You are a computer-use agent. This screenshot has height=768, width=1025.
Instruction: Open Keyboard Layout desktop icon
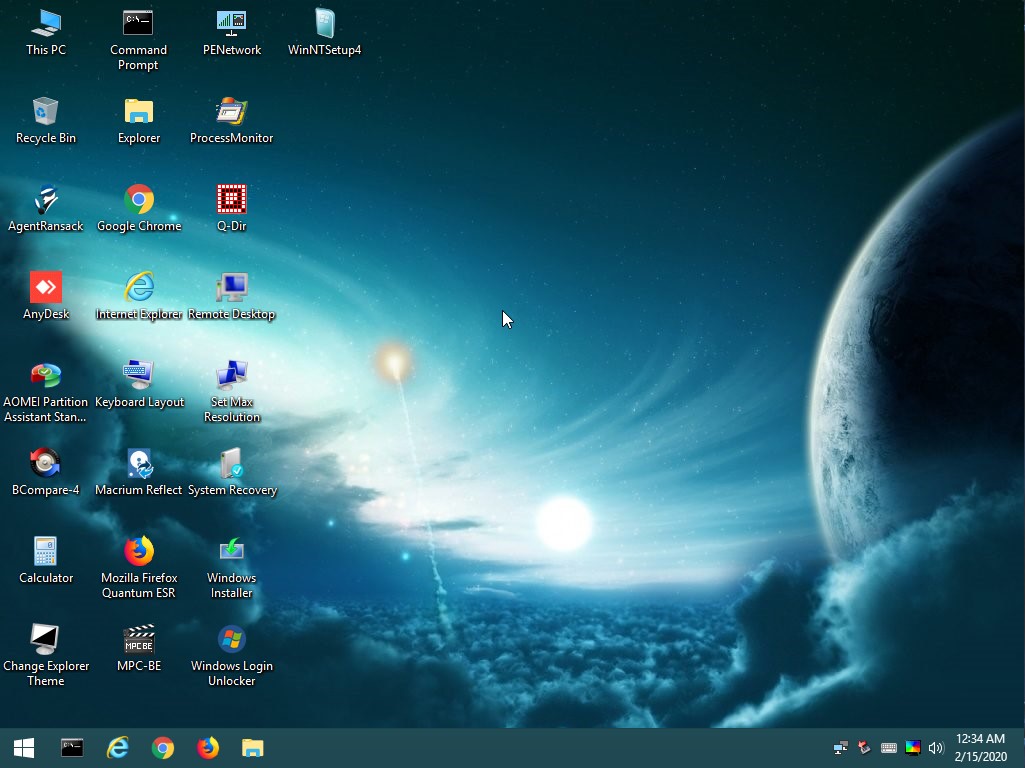(139, 385)
